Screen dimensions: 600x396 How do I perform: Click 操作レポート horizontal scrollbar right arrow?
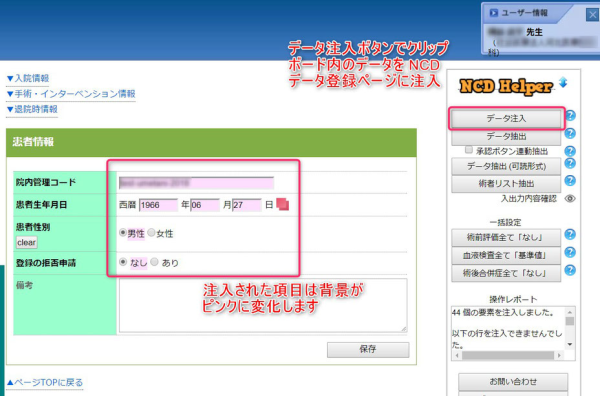[x=559, y=355]
